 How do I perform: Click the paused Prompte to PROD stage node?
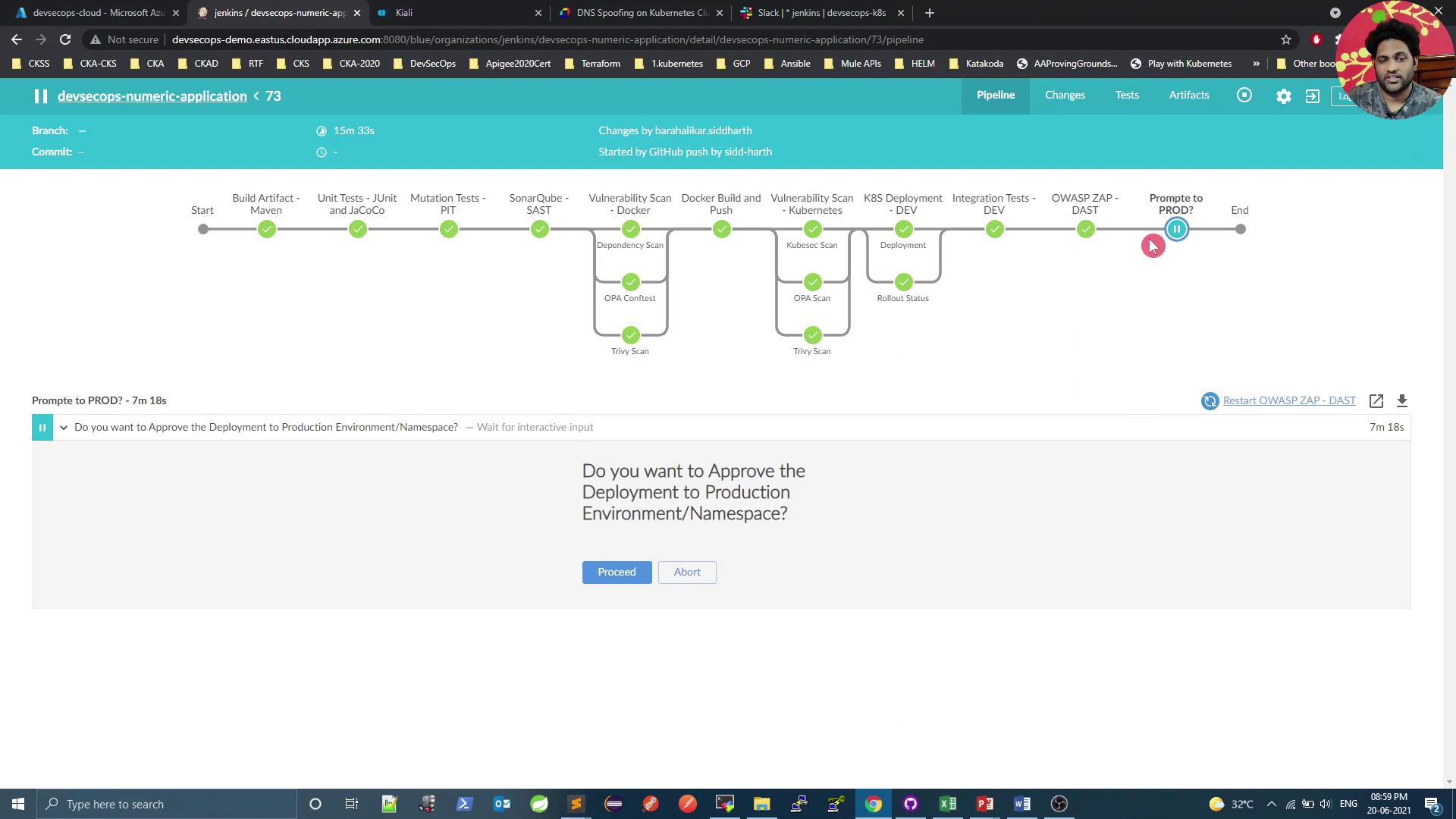coord(1177,229)
